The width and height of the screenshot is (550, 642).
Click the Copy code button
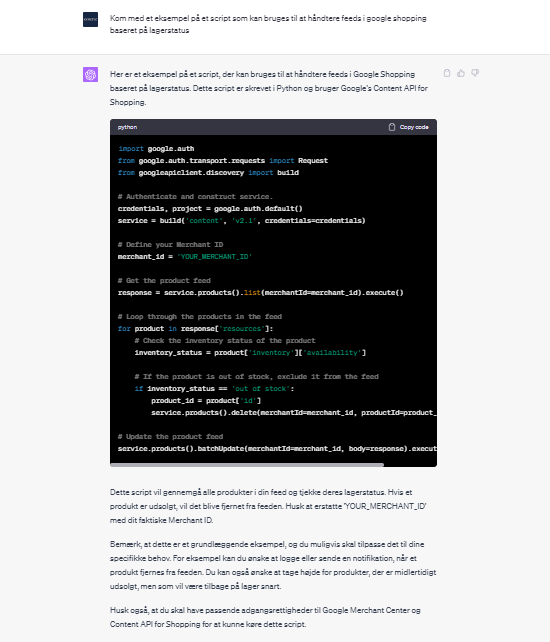[x=408, y=127]
